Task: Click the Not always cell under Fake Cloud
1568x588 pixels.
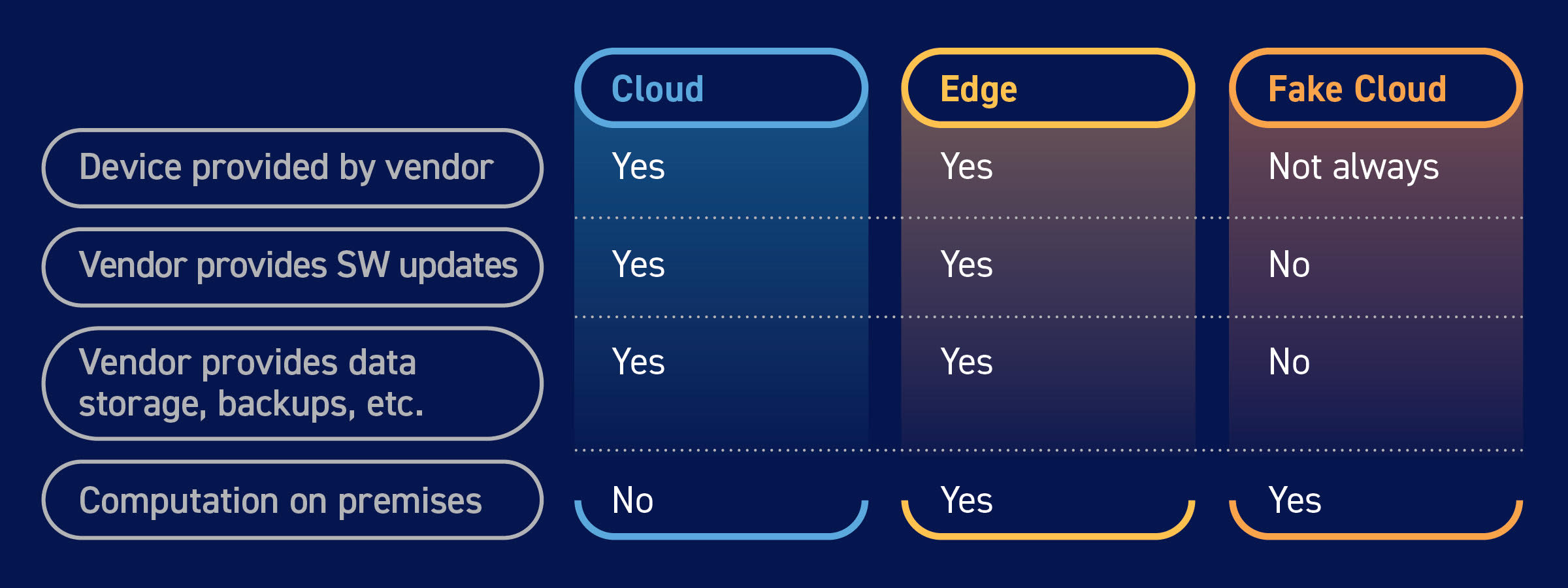Action: click(x=1353, y=167)
